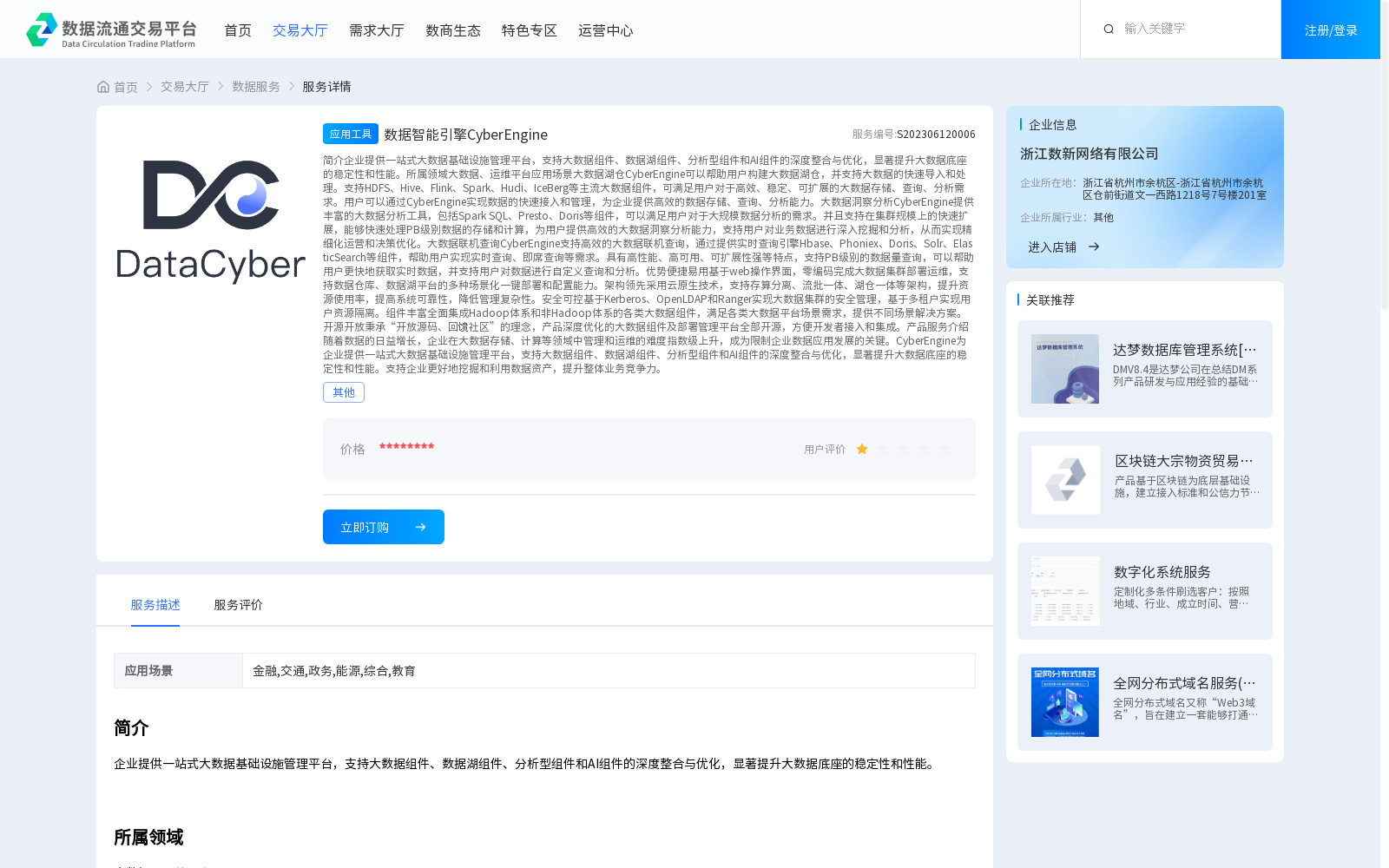Viewport: 1389px width, 868px height.
Task: Focus the 输入关键字 search field
Action: click(1194, 29)
